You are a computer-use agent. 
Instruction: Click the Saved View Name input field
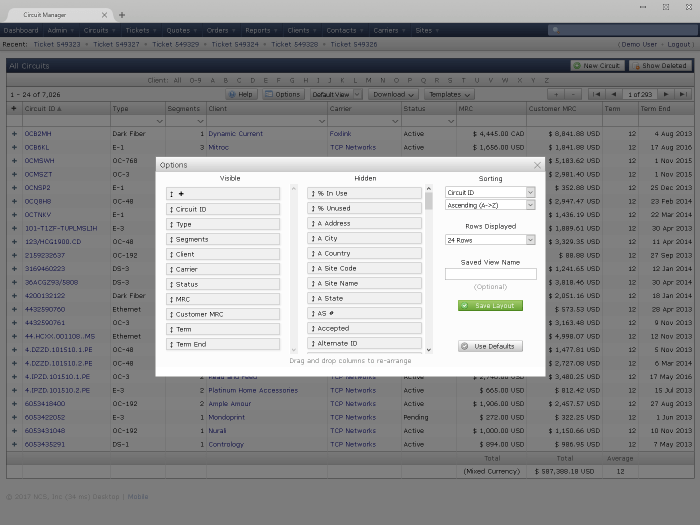click(x=490, y=274)
